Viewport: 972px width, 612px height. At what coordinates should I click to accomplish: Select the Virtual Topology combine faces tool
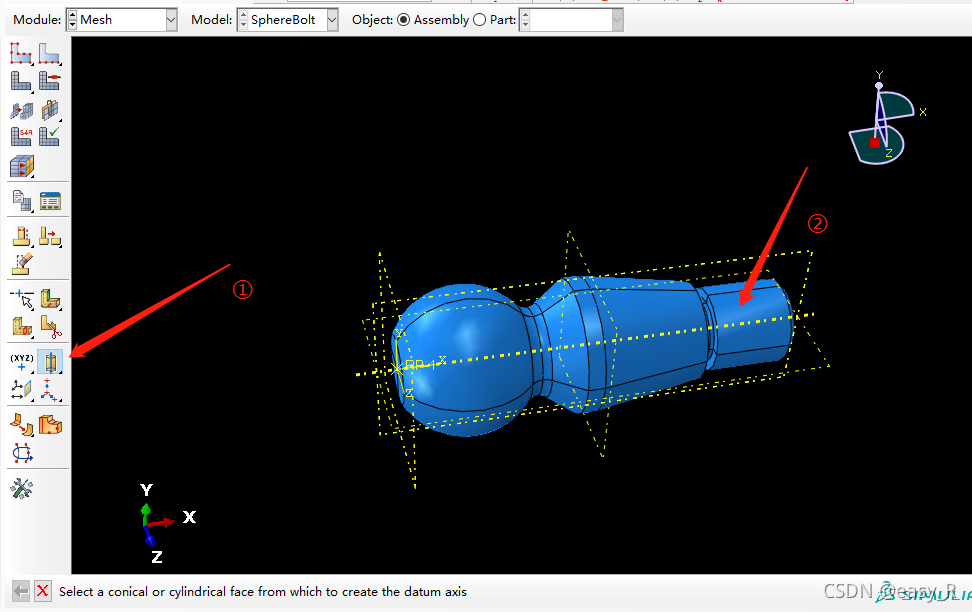click(22, 425)
